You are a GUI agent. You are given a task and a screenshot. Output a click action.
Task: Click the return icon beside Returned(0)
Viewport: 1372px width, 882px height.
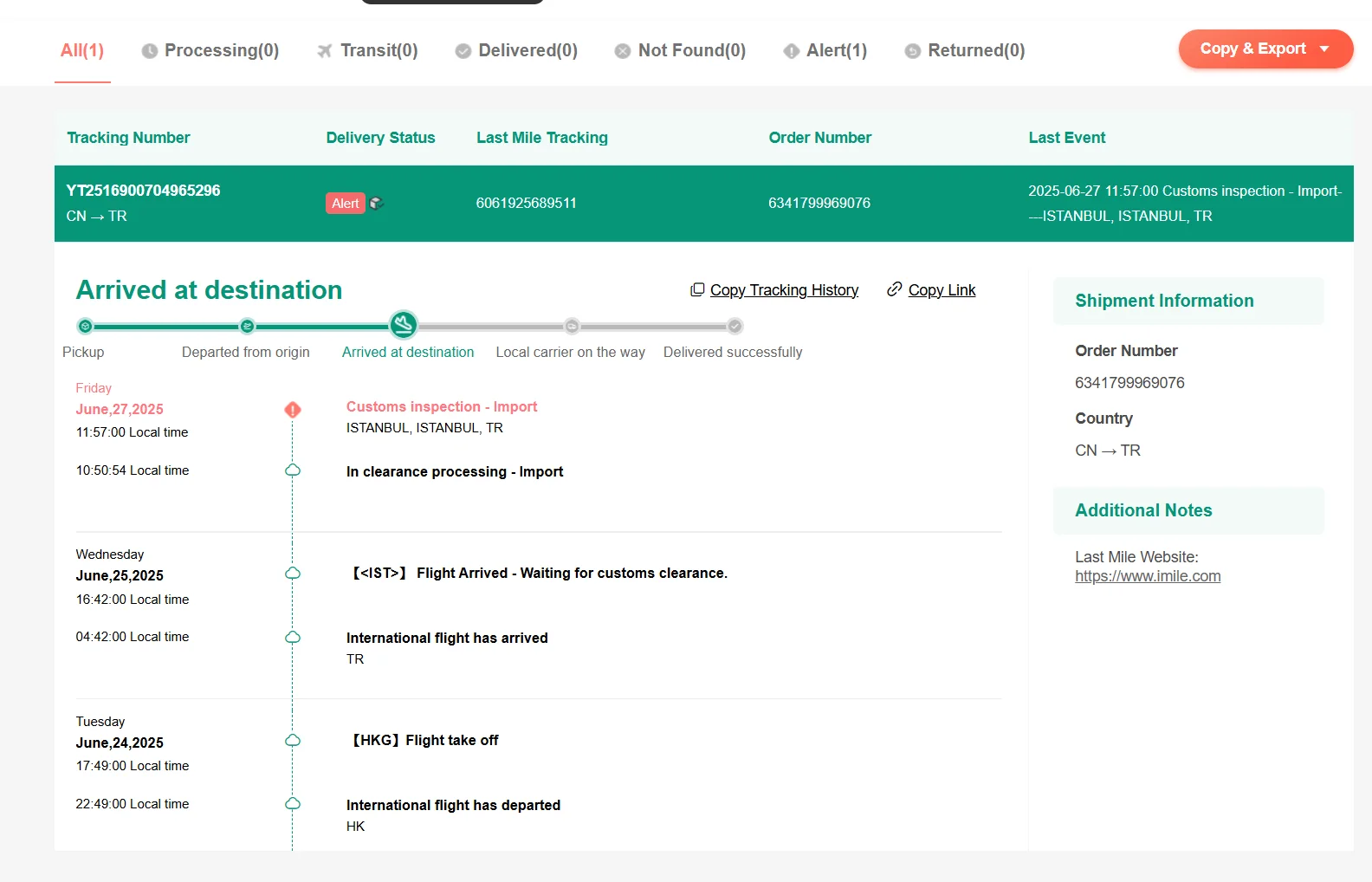(x=912, y=51)
